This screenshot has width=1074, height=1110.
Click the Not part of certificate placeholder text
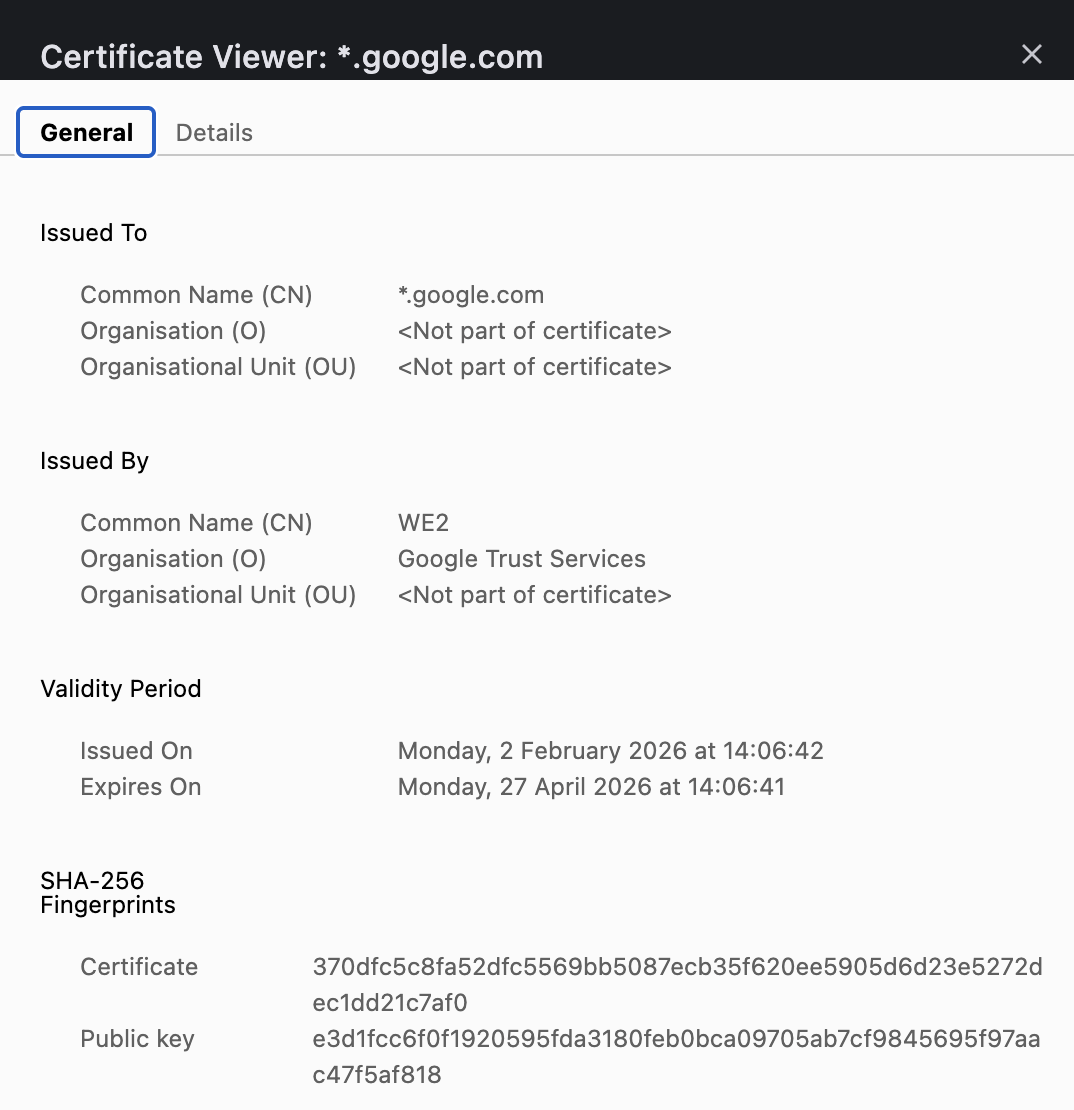tap(535, 331)
